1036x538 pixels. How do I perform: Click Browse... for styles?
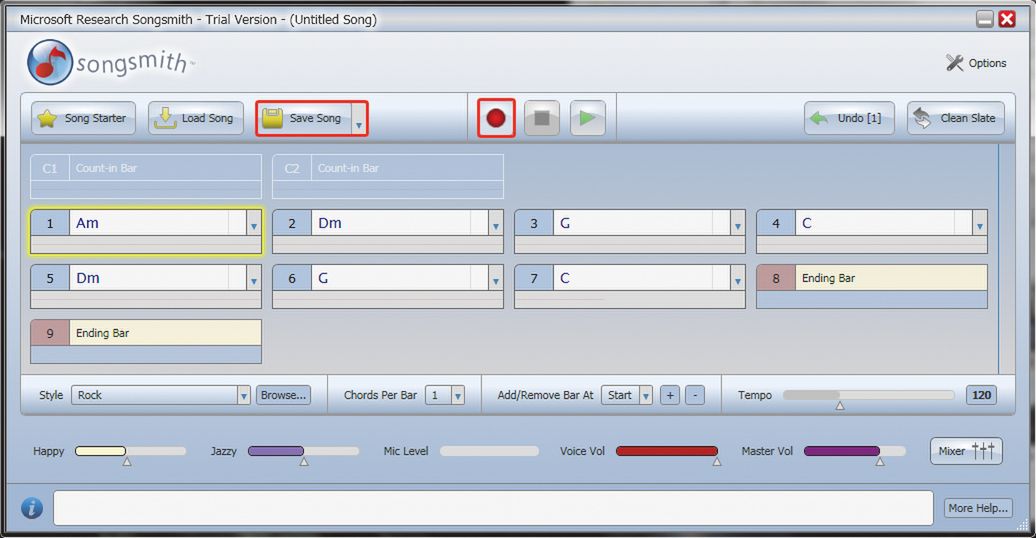coord(283,395)
